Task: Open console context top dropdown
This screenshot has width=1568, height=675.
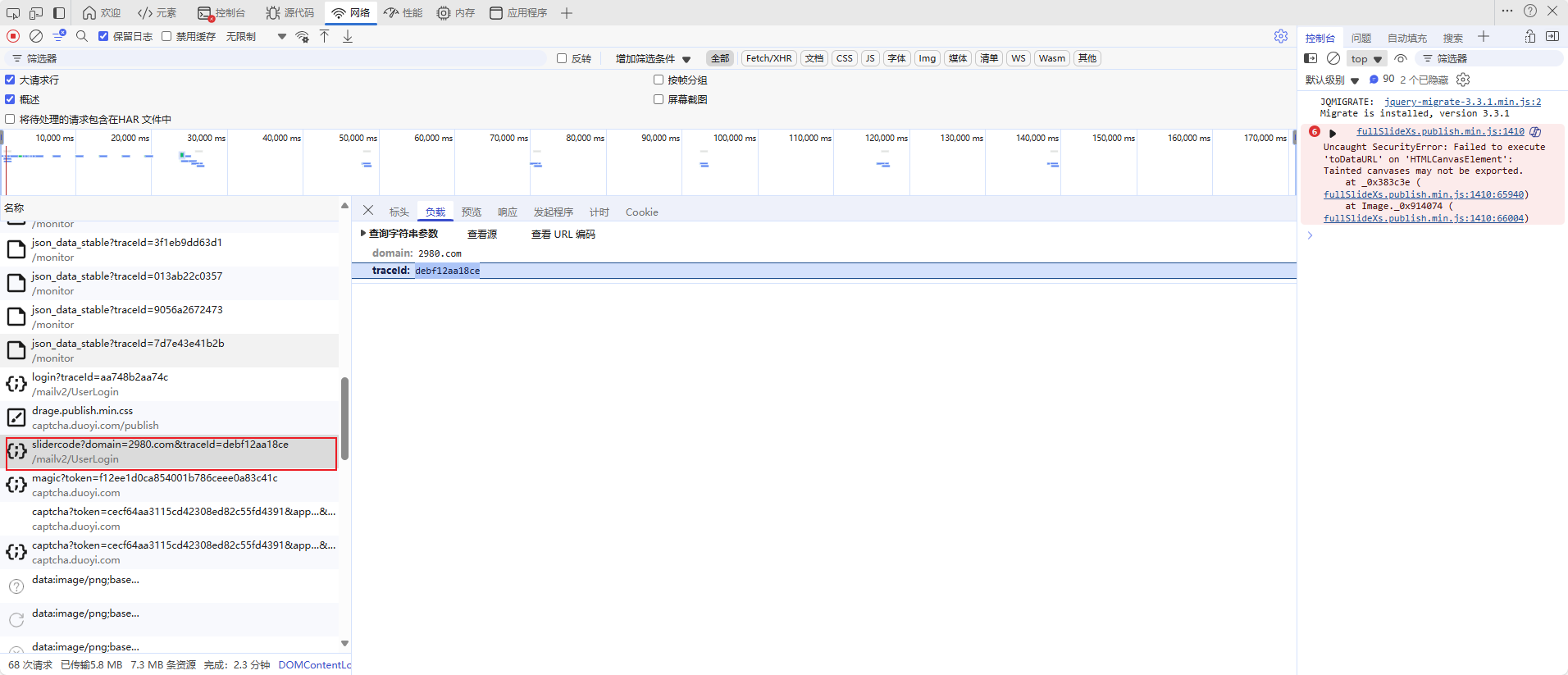Action: tap(1367, 58)
